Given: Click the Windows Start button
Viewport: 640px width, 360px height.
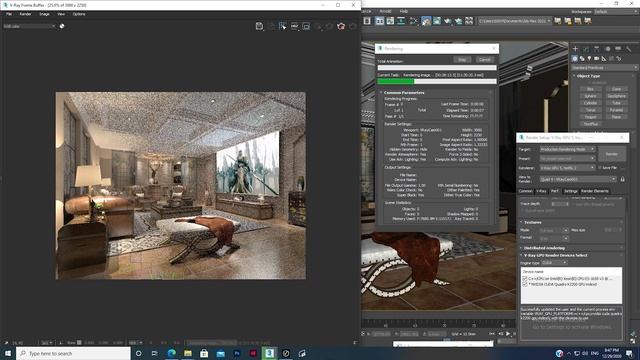Looking at the screenshot, I should coord(8,353).
